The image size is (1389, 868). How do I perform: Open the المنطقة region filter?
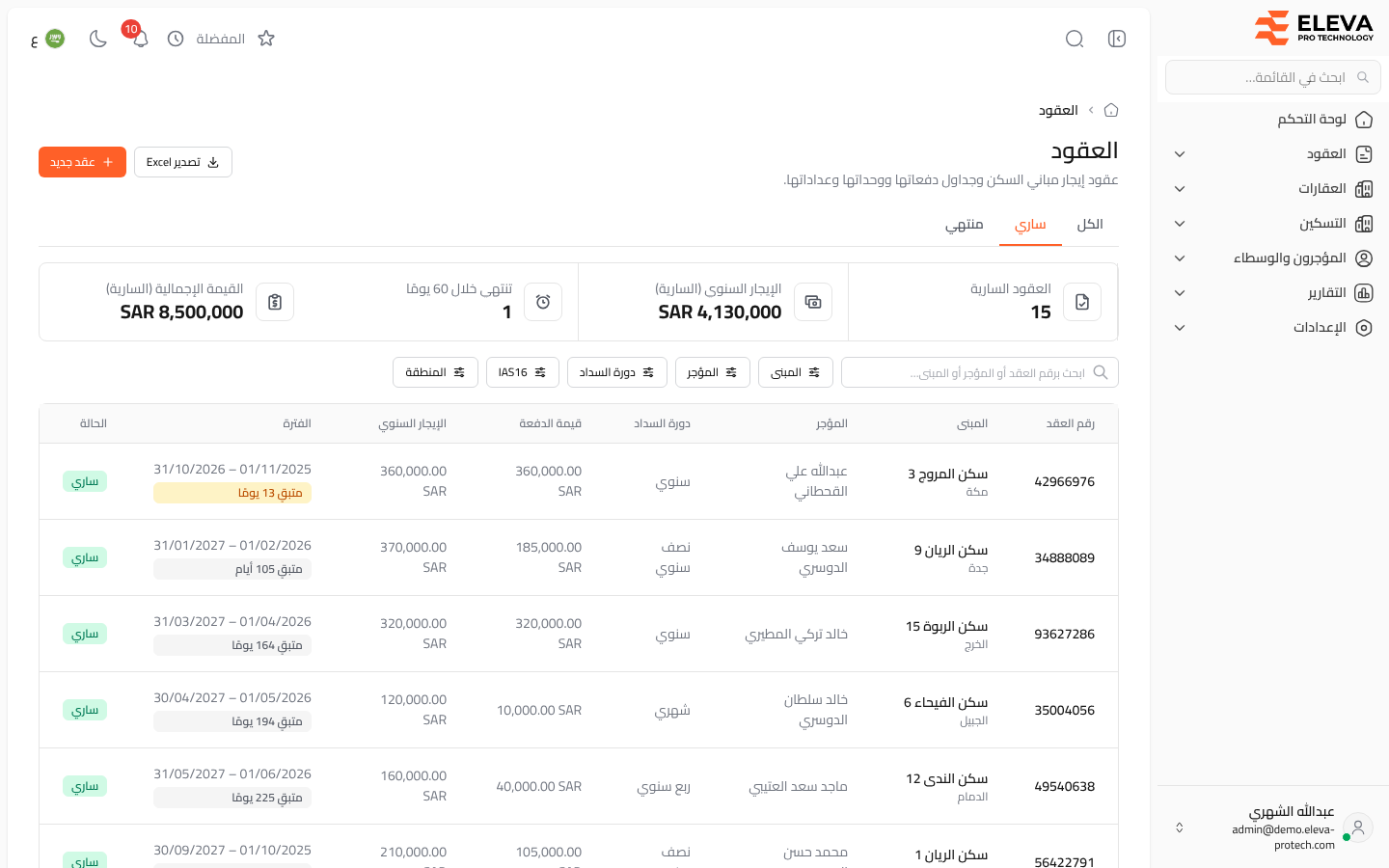click(x=435, y=372)
